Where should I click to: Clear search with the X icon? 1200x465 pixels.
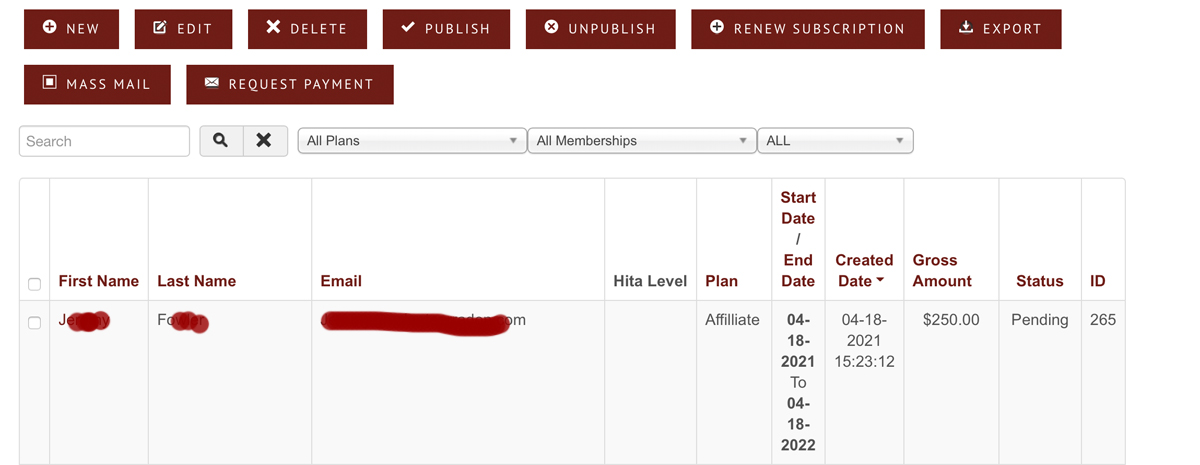(264, 141)
